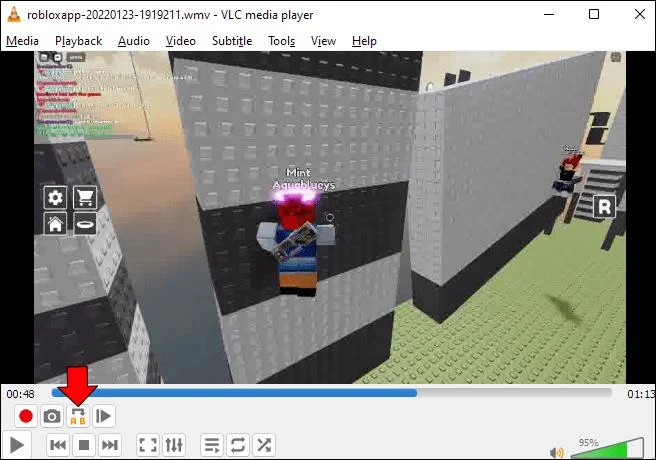Minimize the VLC window
This screenshot has height=460, width=656.
click(549, 14)
